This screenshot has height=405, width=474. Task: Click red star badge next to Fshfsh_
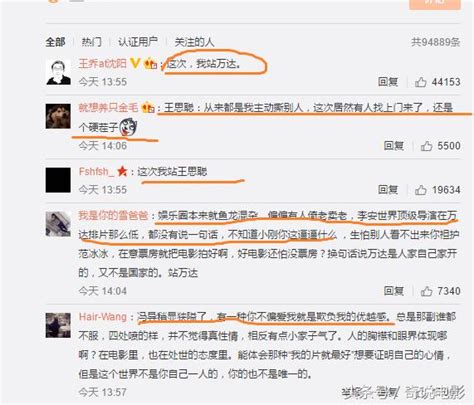(122, 171)
